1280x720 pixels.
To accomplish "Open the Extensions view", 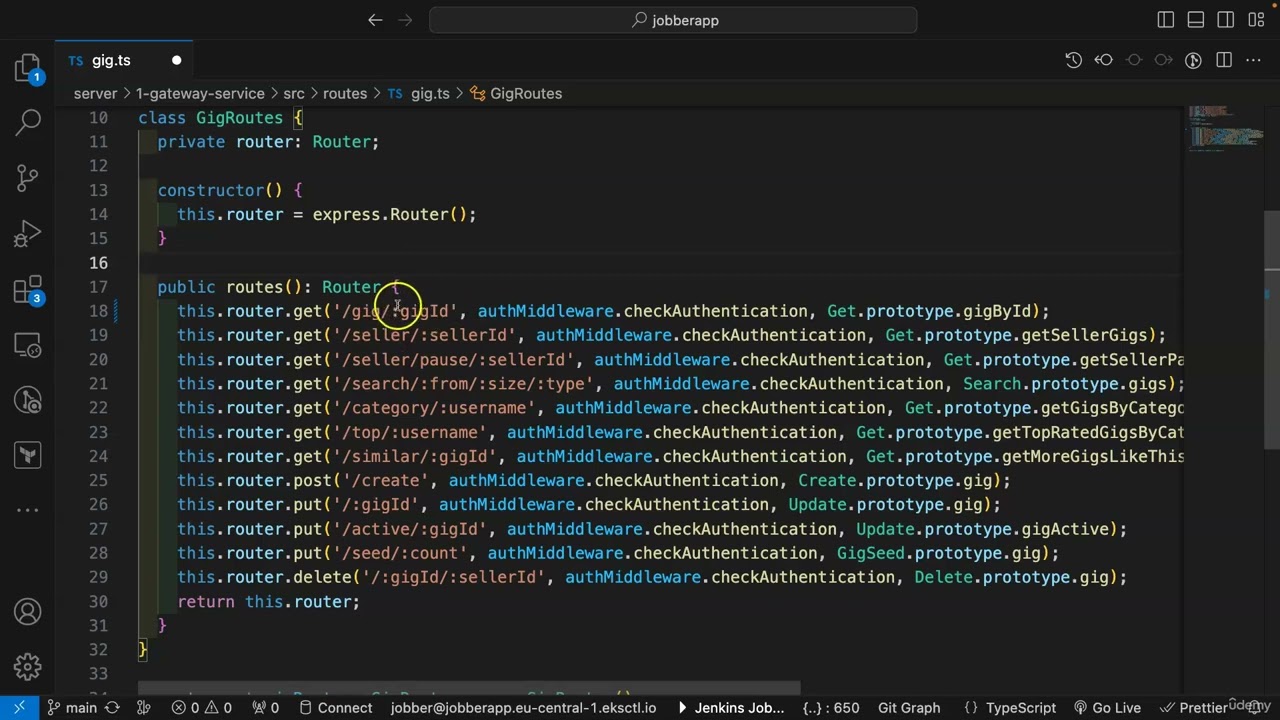I will 28,290.
